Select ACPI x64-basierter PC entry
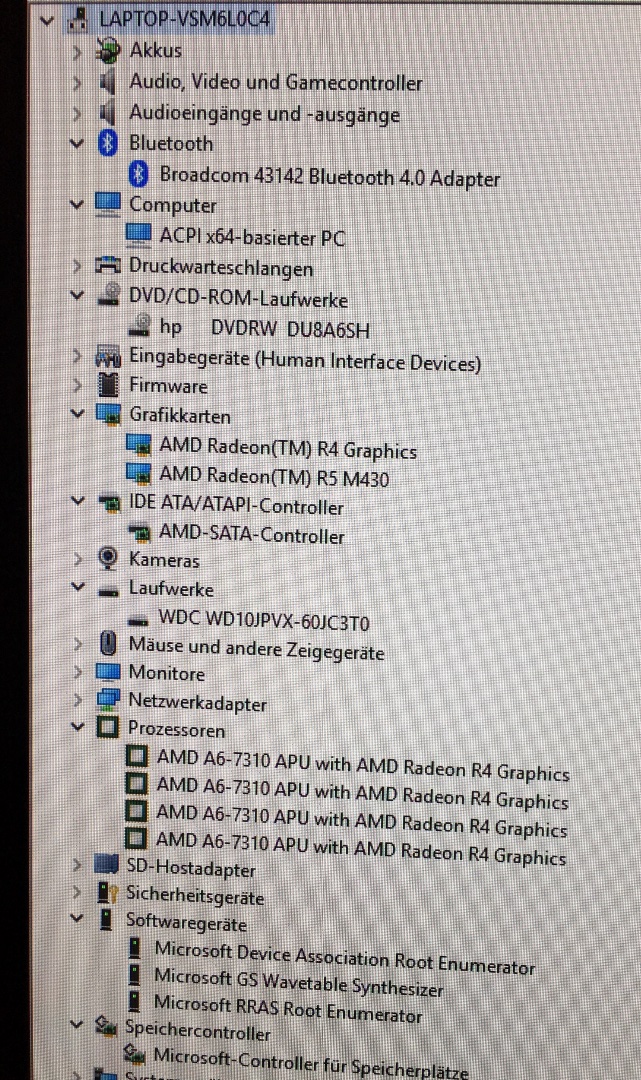This screenshot has width=641, height=1080. click(x=252, y=237)
